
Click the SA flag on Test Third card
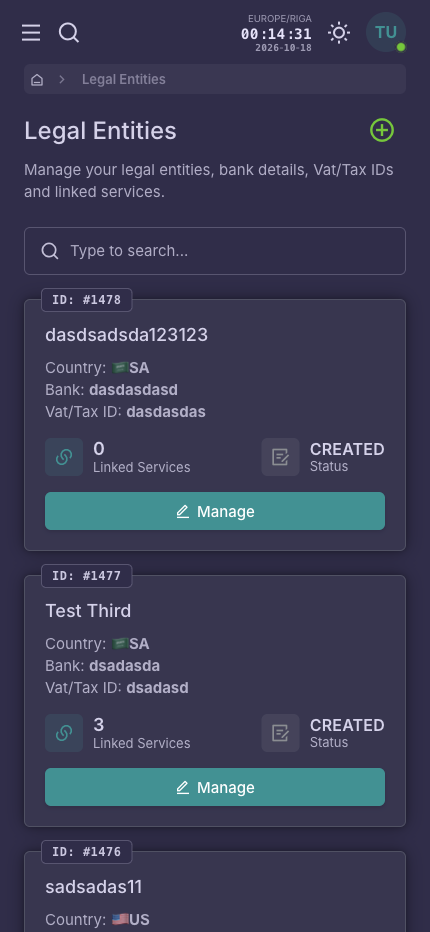(120, 644)
